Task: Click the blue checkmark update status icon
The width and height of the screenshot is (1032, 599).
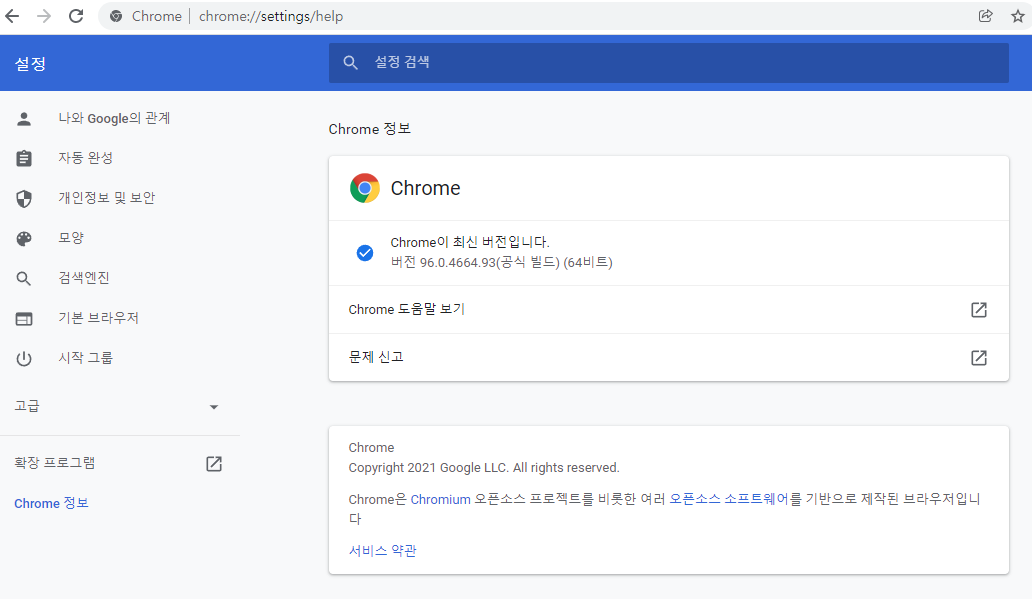Action: (365, 253)
